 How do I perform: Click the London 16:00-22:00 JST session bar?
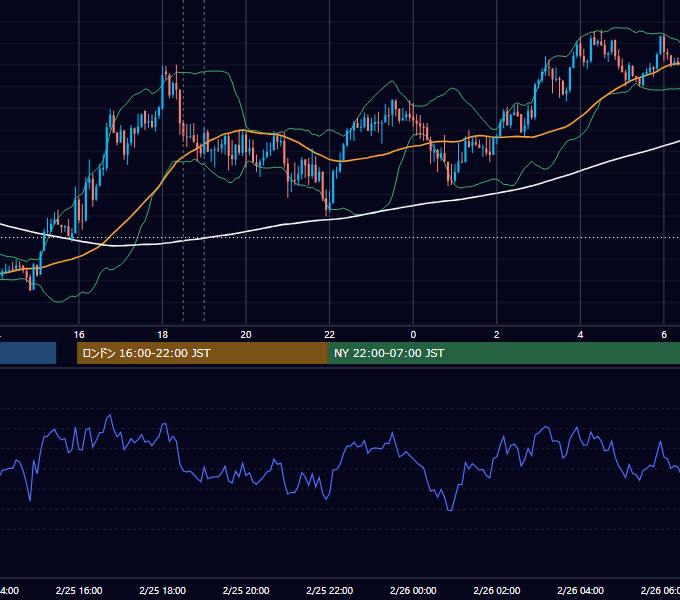pyautogui.click(x=202, y=353)
